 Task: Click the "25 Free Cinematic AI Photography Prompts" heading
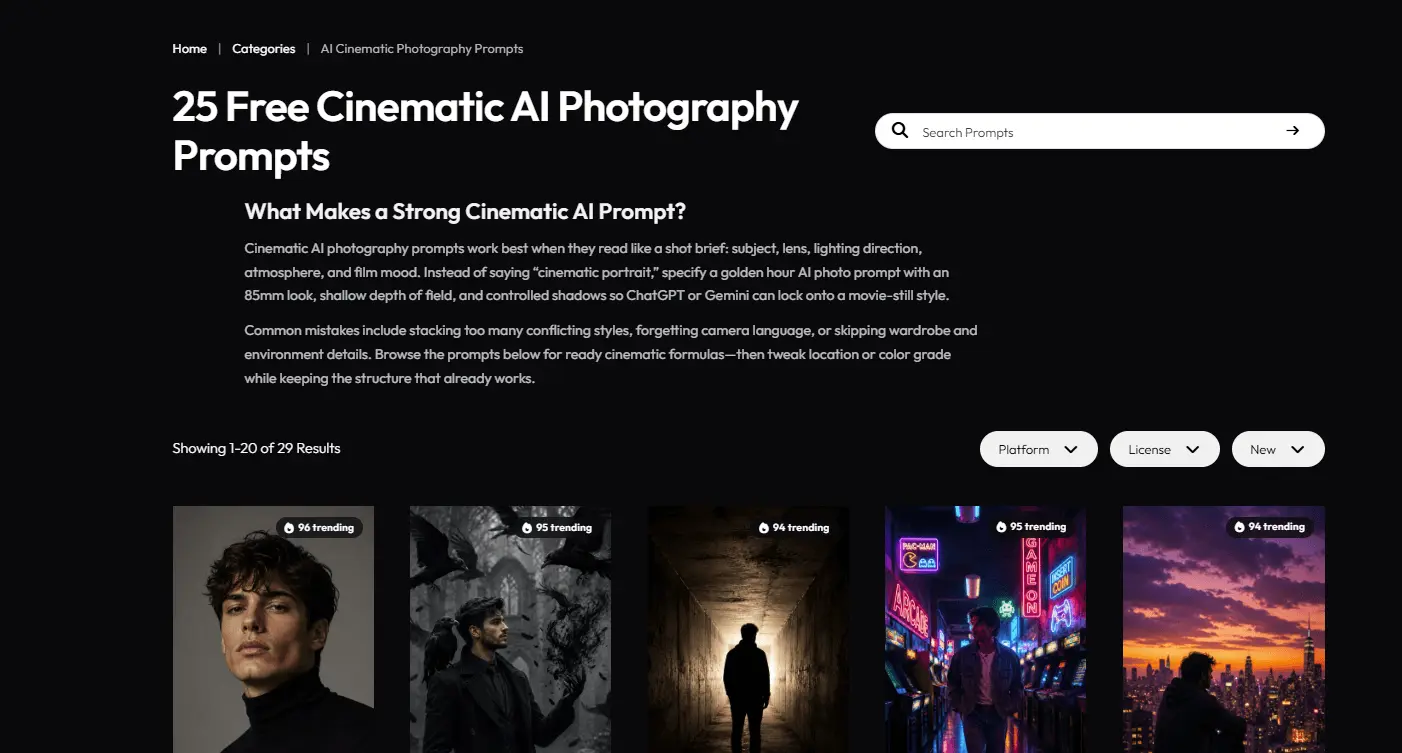tap(485, 131)
